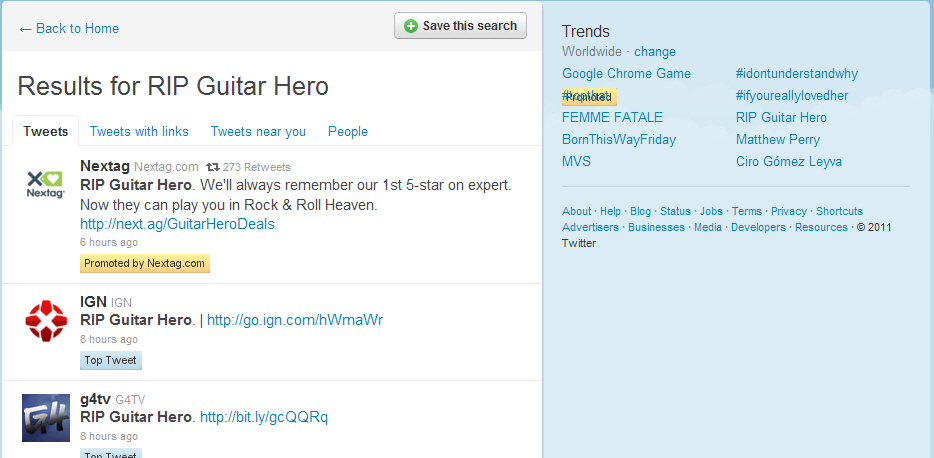934x458 pixels.
Task: Open the Terms footer link
Action: click(x=746, y=211)
